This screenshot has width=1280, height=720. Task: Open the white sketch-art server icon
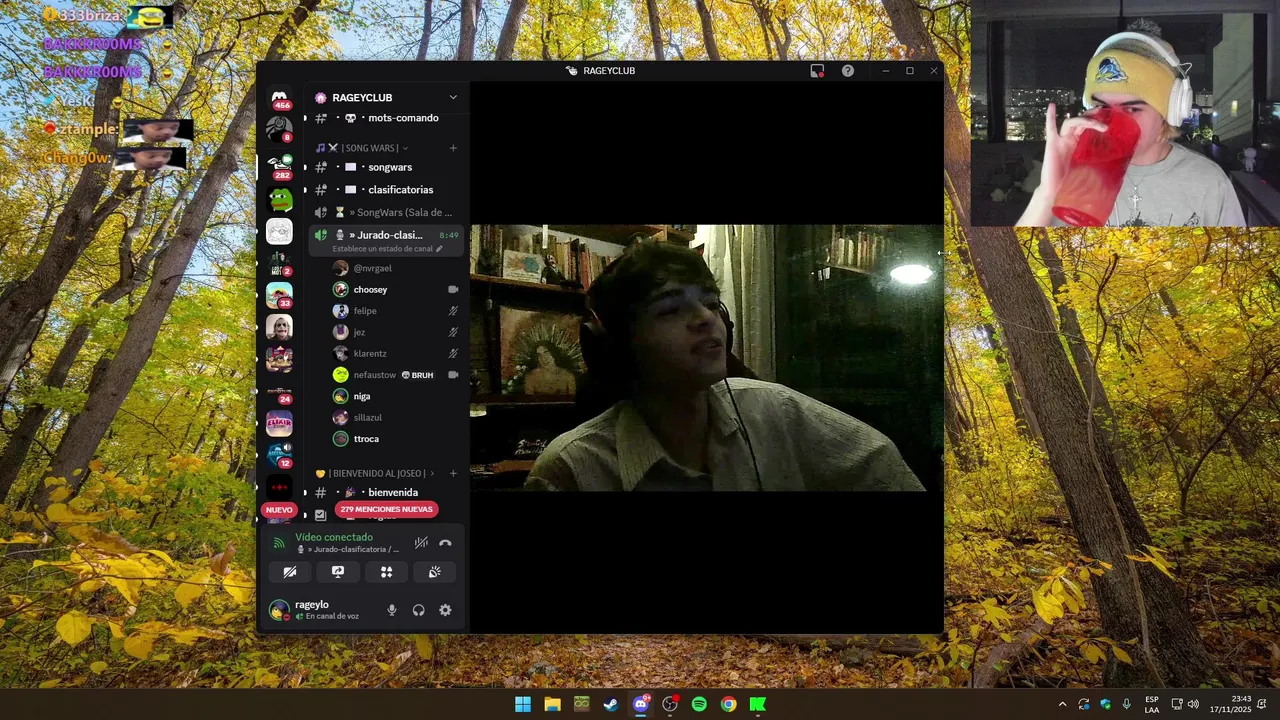[279, 231]
